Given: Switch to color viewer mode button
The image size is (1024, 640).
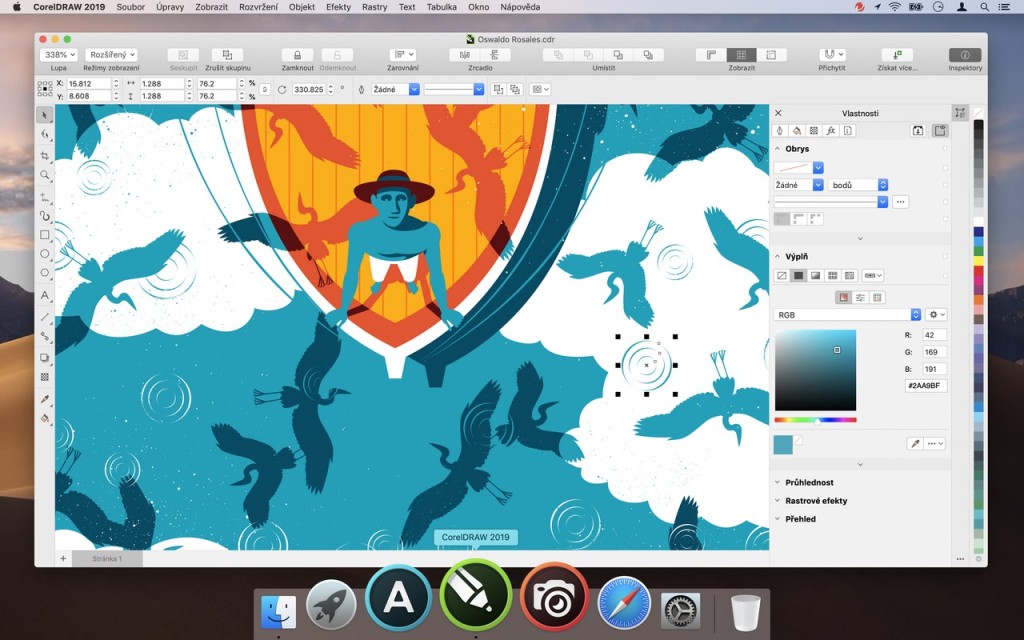Looking at the screenshot, I should click(x=844, y=298).
